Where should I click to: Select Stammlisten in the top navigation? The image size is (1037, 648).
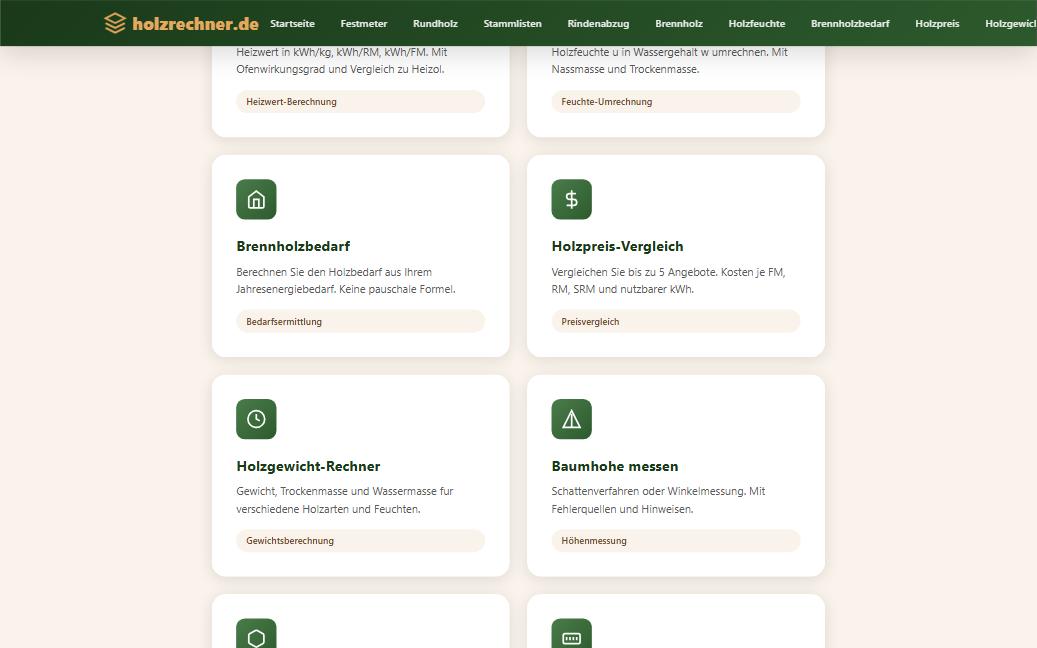click(513, 24)
